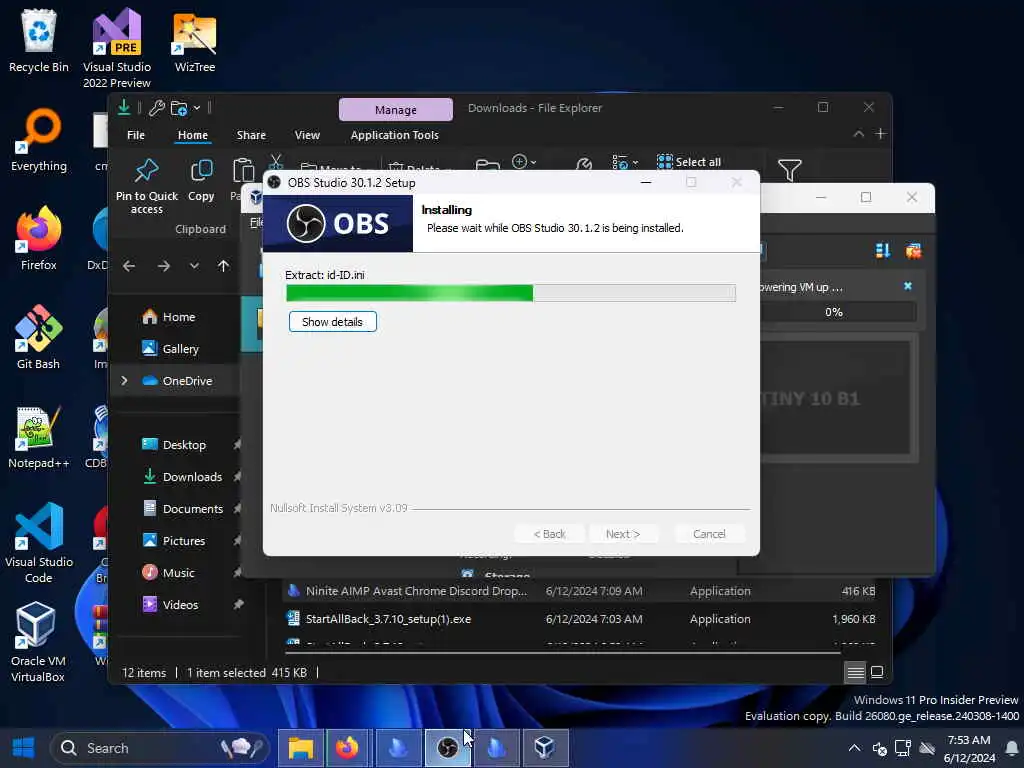Launch Visual Studio Code from desktop
Screen dimensions: 1024x768
click(x=39, y=543)
